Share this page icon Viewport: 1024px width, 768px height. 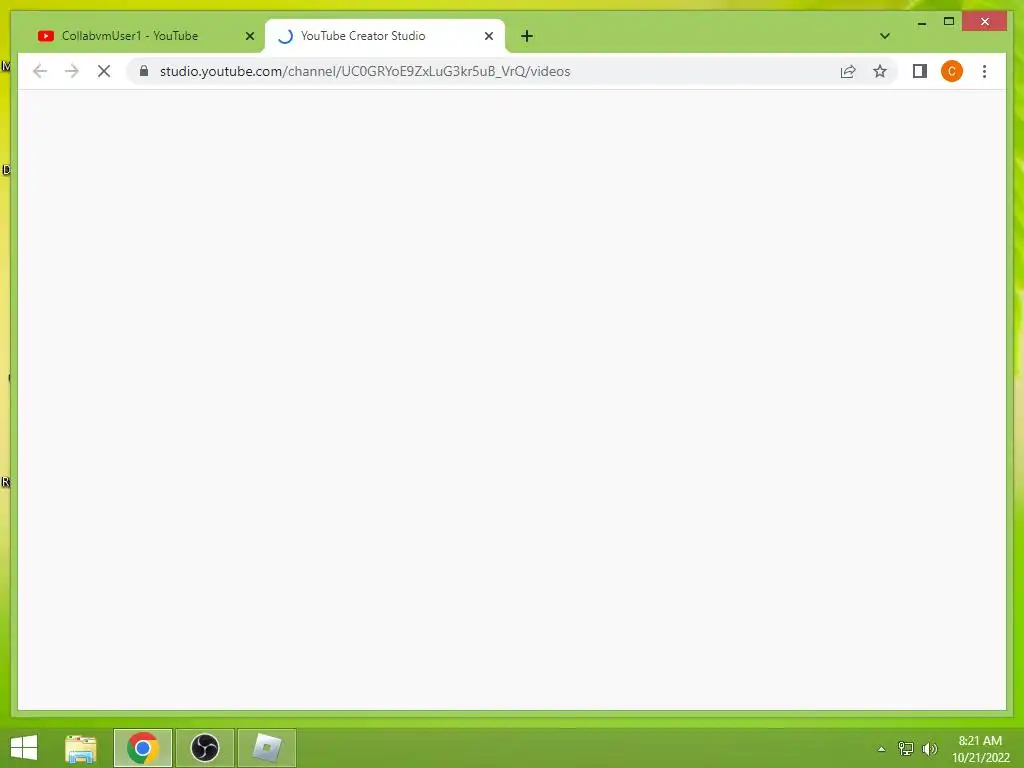coord(848,71)
